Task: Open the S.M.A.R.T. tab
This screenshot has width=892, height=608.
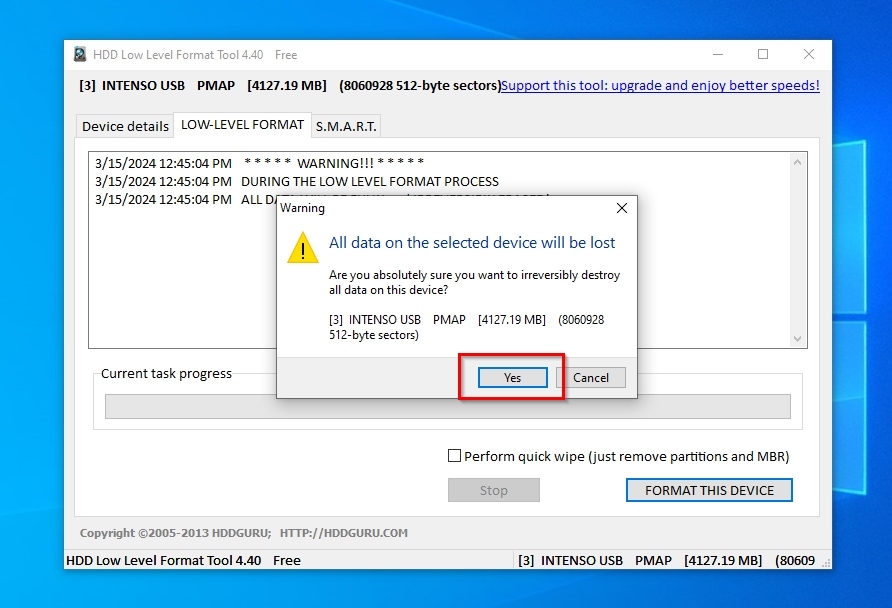Action: (346, 126)
